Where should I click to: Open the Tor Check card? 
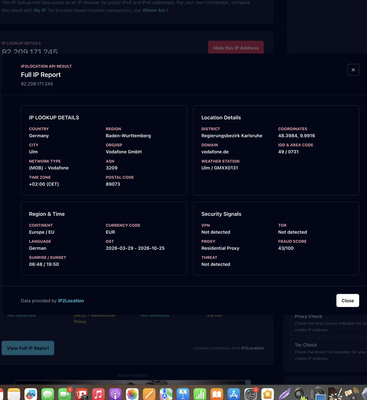coord(328,351)
